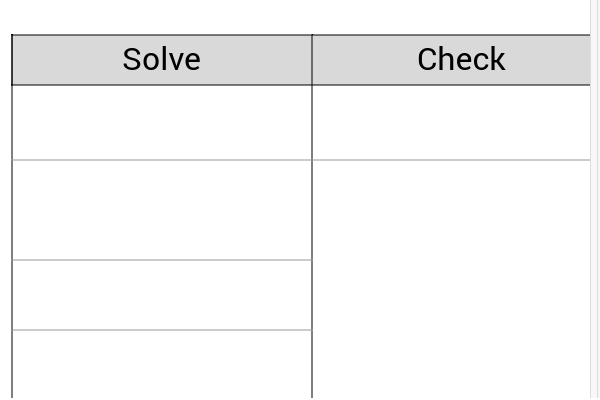Screen dimensions: 600x400
Task: Click the Solve column header cell
Action: pos(162,60)
